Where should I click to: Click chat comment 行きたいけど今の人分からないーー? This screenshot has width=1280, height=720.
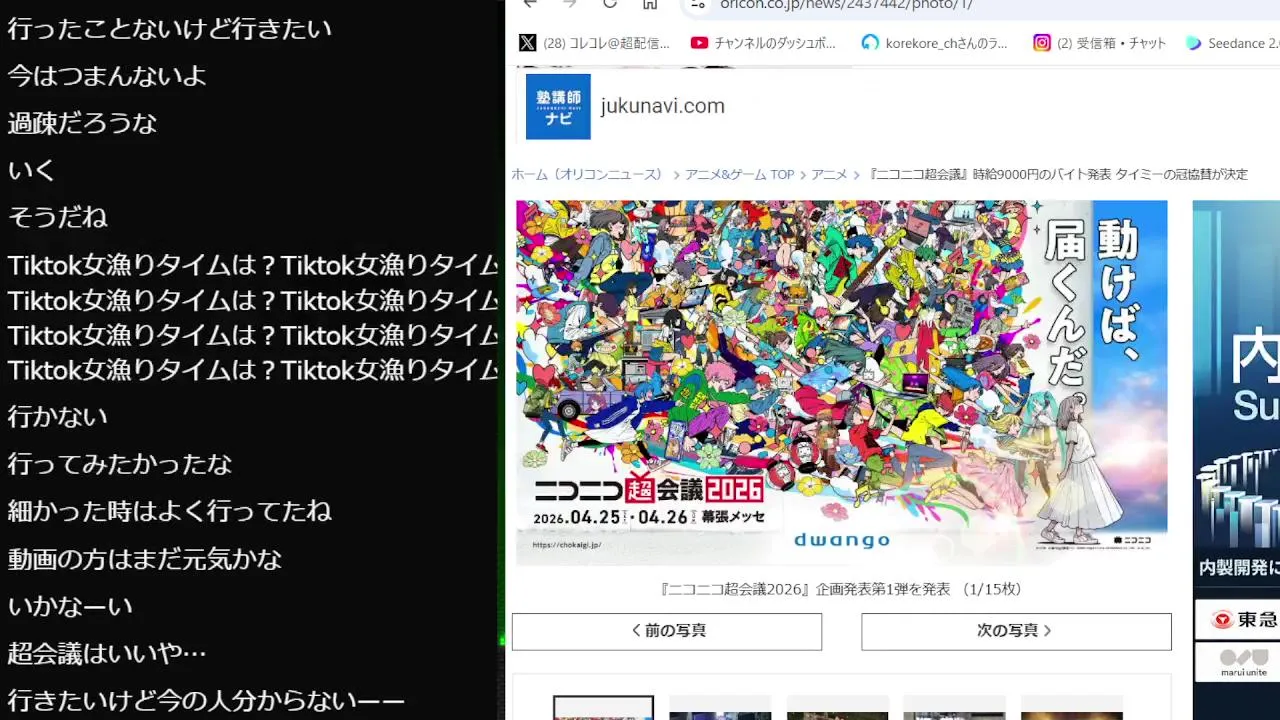206,701
